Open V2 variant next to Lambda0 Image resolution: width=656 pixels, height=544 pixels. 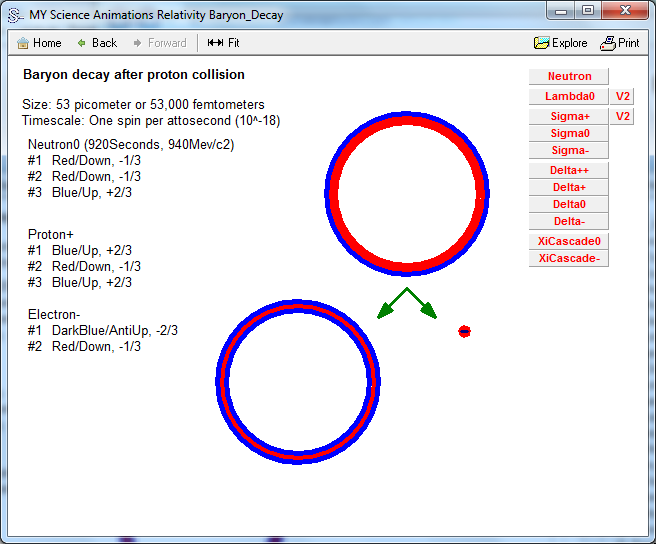(x=623, y=97)
